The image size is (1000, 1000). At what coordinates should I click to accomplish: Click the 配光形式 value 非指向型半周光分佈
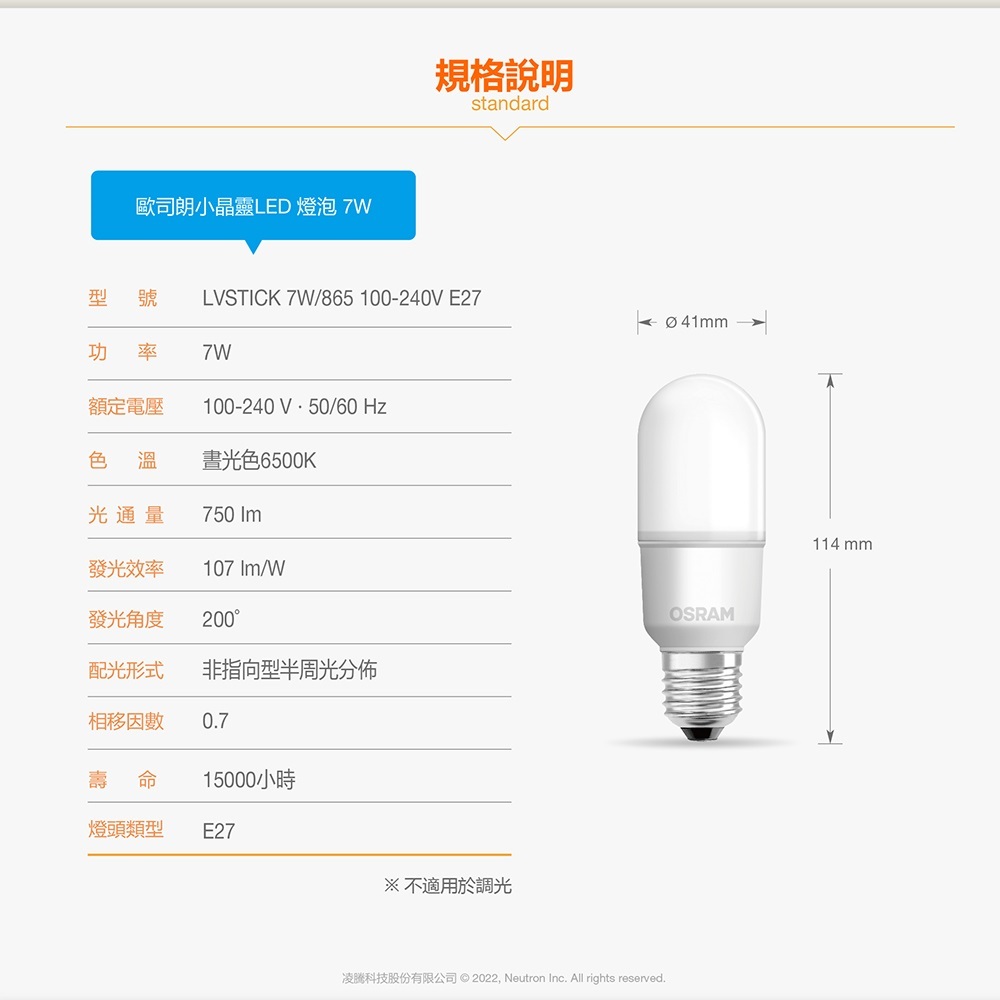click(290, 670)
